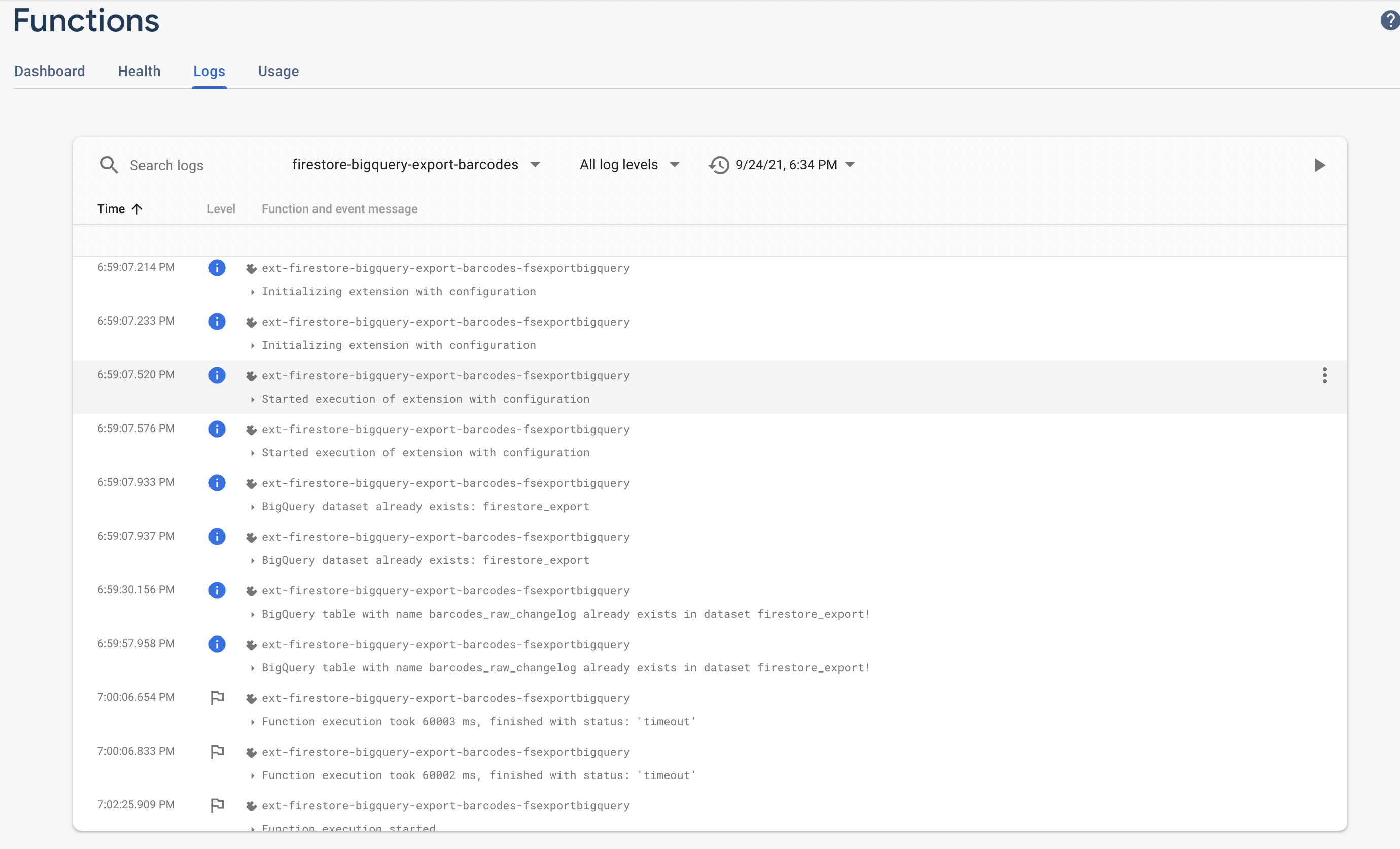Click the clock icon next to the date filter
This screenshot has width=1400, height=849.
tap(718, 165)
